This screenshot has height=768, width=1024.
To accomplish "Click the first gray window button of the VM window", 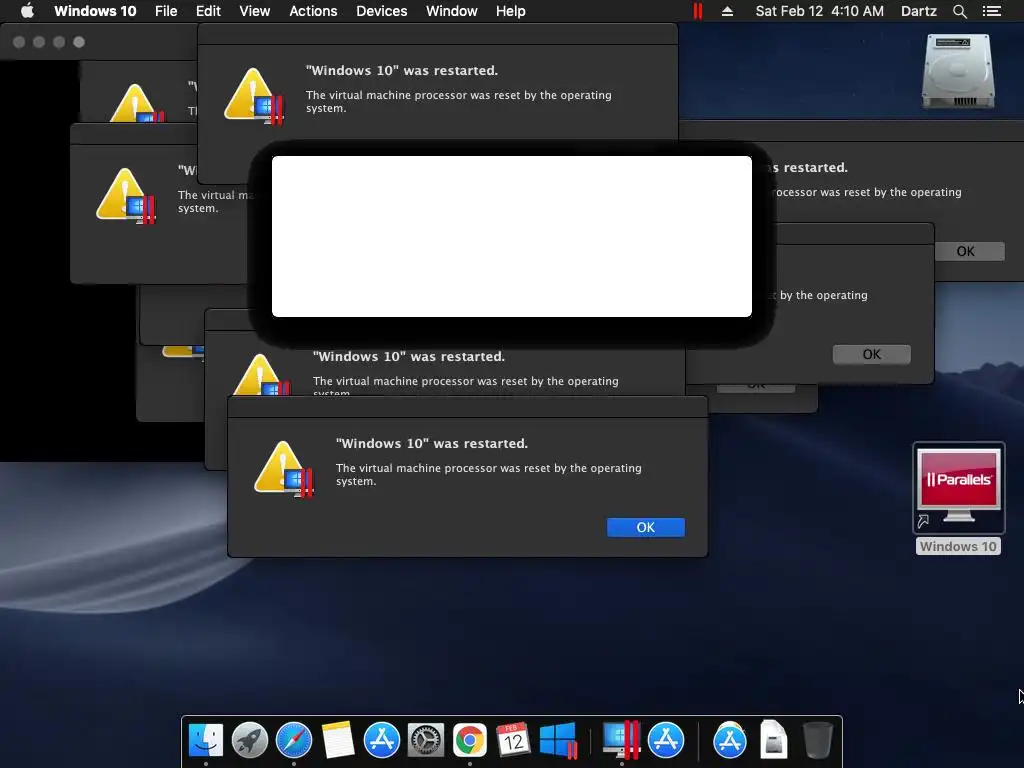I will (19, 42).
